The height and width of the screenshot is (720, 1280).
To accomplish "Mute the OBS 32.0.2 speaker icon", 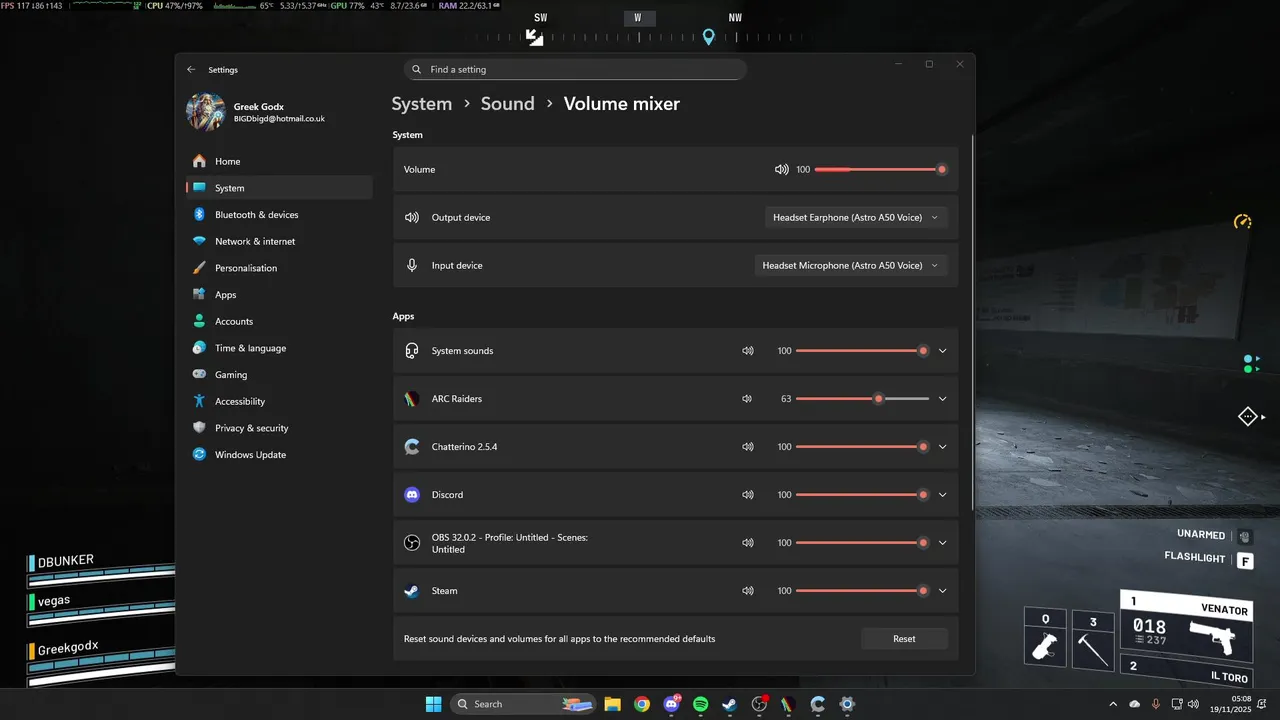I will coord(747,543).
